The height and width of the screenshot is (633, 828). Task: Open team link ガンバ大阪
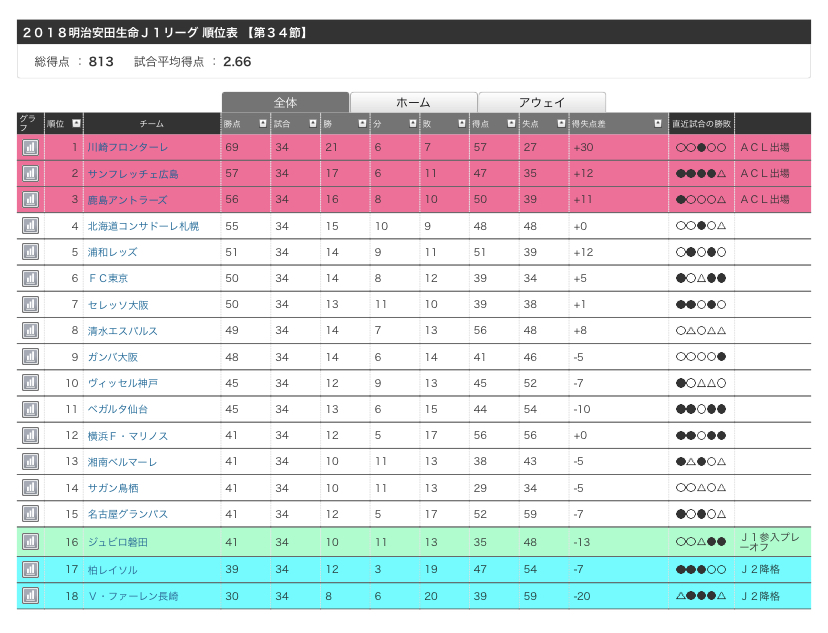112,357
